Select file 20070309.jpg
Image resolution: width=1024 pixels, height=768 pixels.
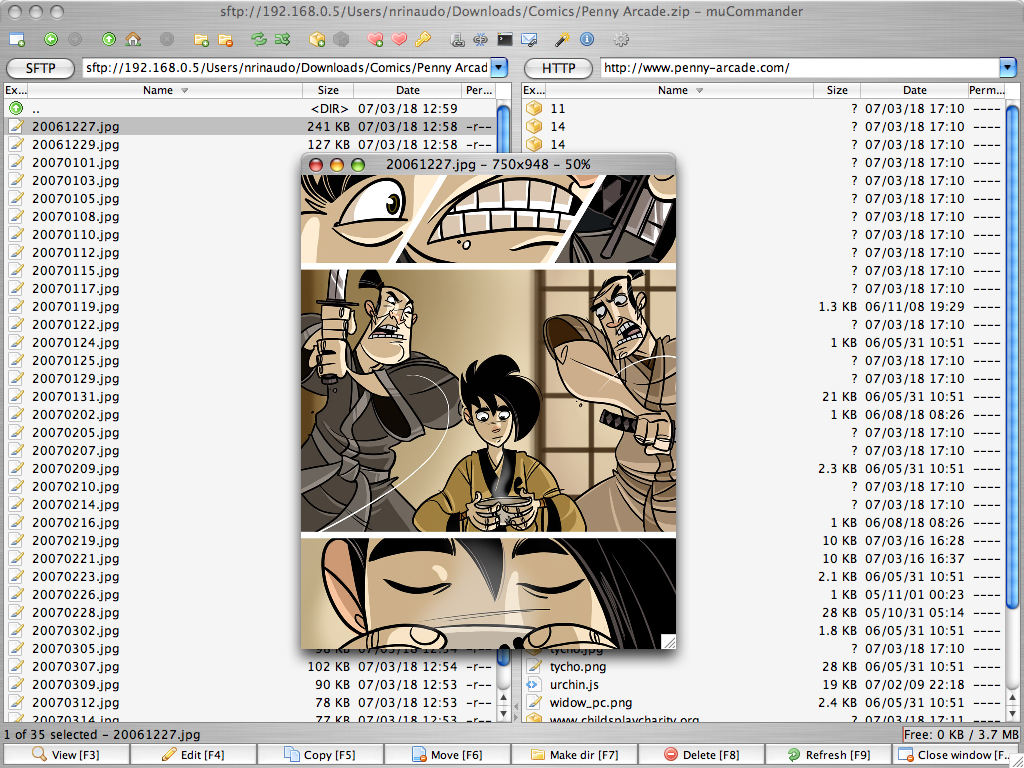click(x=249, y=684)
